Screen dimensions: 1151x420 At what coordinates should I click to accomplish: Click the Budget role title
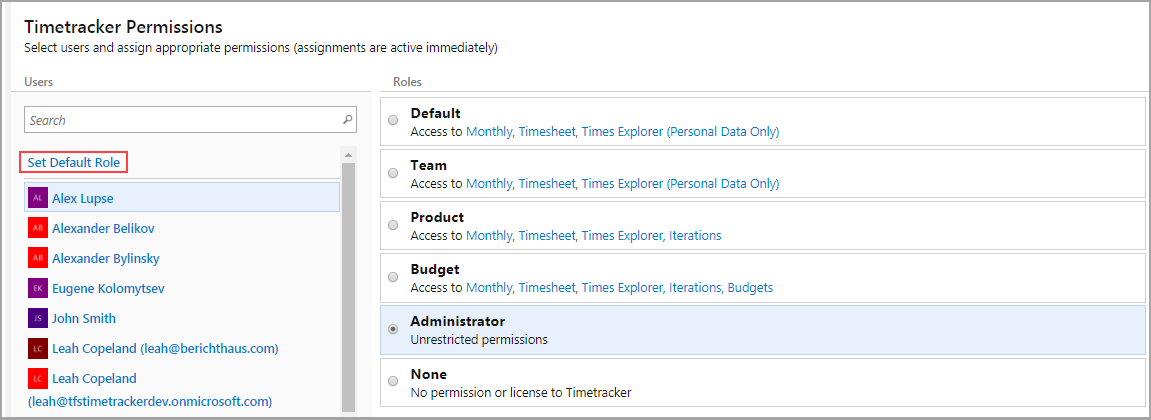435,269
